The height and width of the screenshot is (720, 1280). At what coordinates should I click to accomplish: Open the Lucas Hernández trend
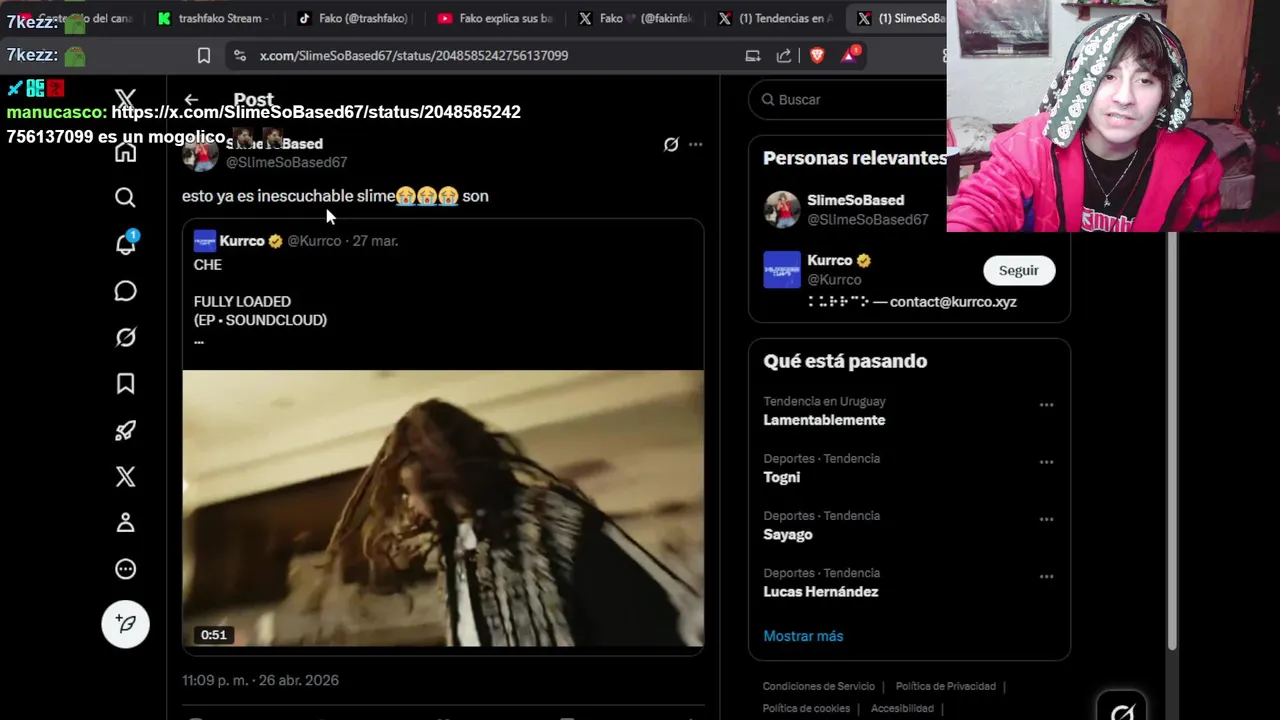pos(821,591)
